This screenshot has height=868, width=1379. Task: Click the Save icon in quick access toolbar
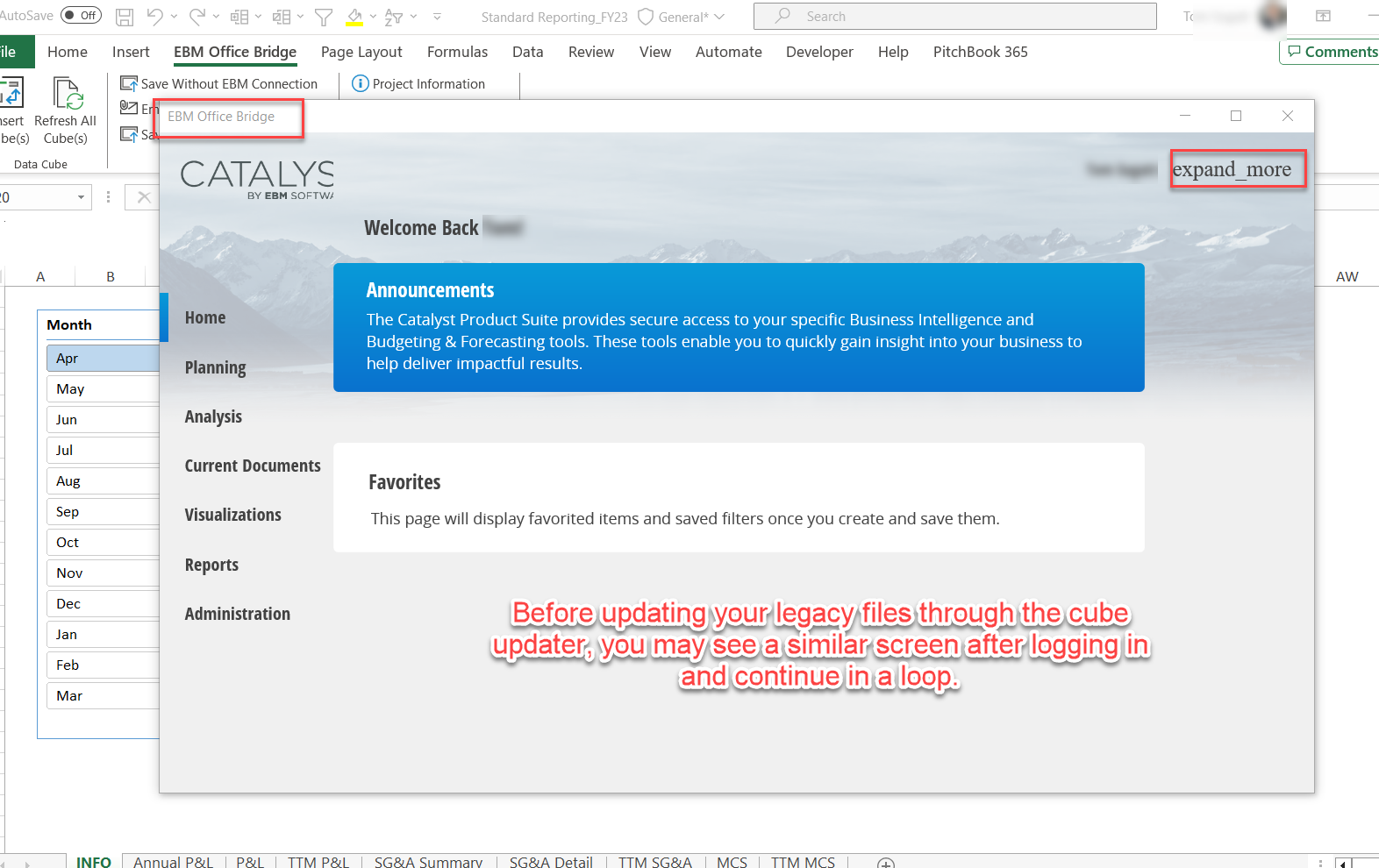click(125, 17)
